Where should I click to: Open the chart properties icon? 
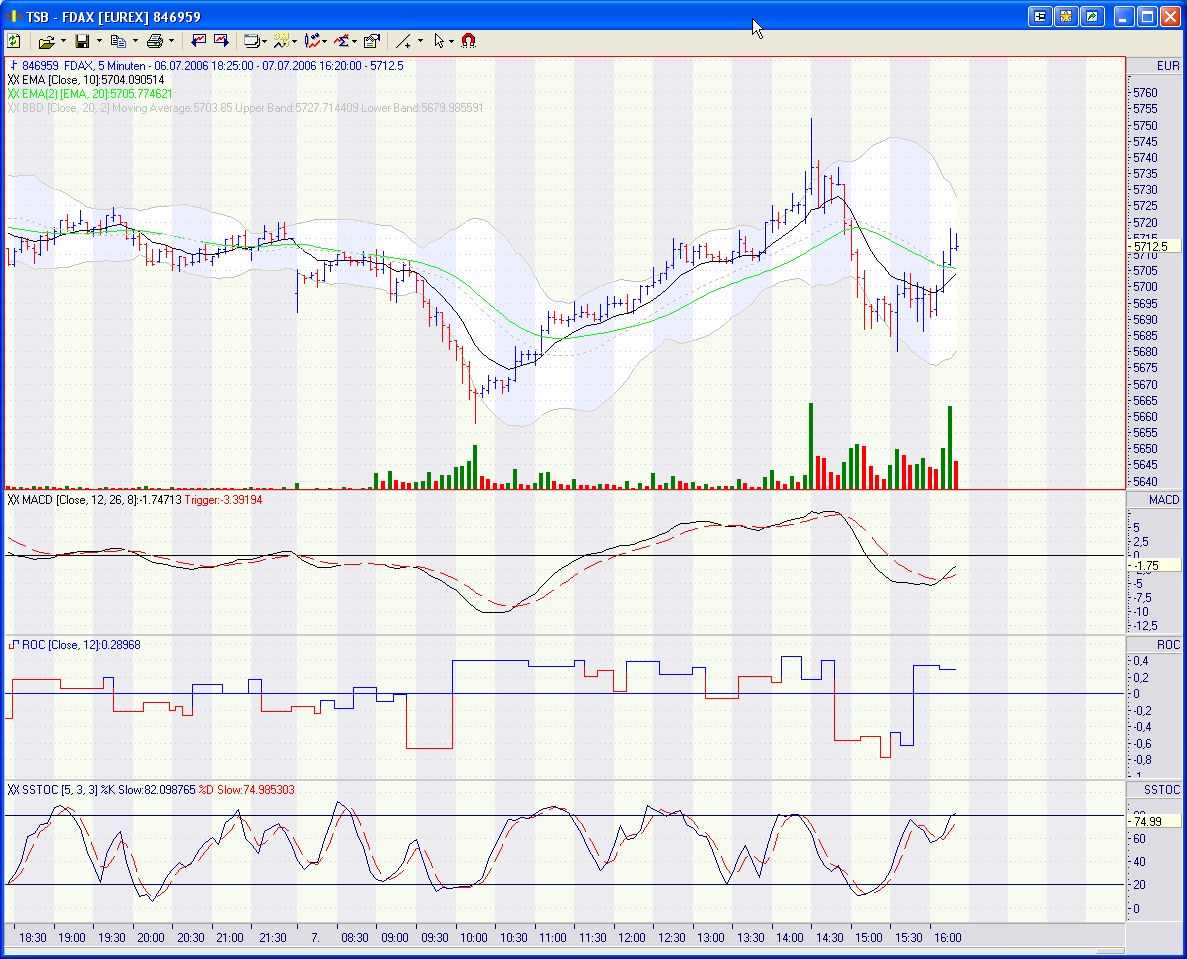[371, 41]
